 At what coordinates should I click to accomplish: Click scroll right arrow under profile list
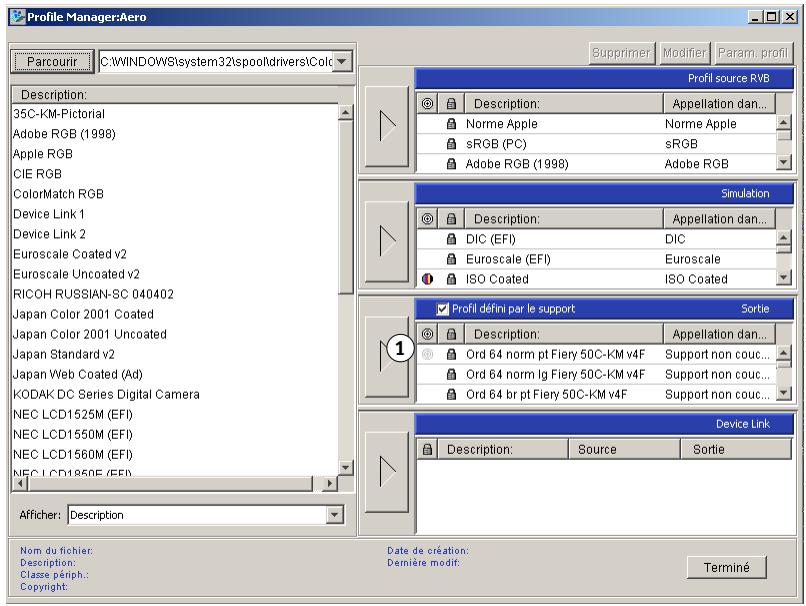(329, 483)
